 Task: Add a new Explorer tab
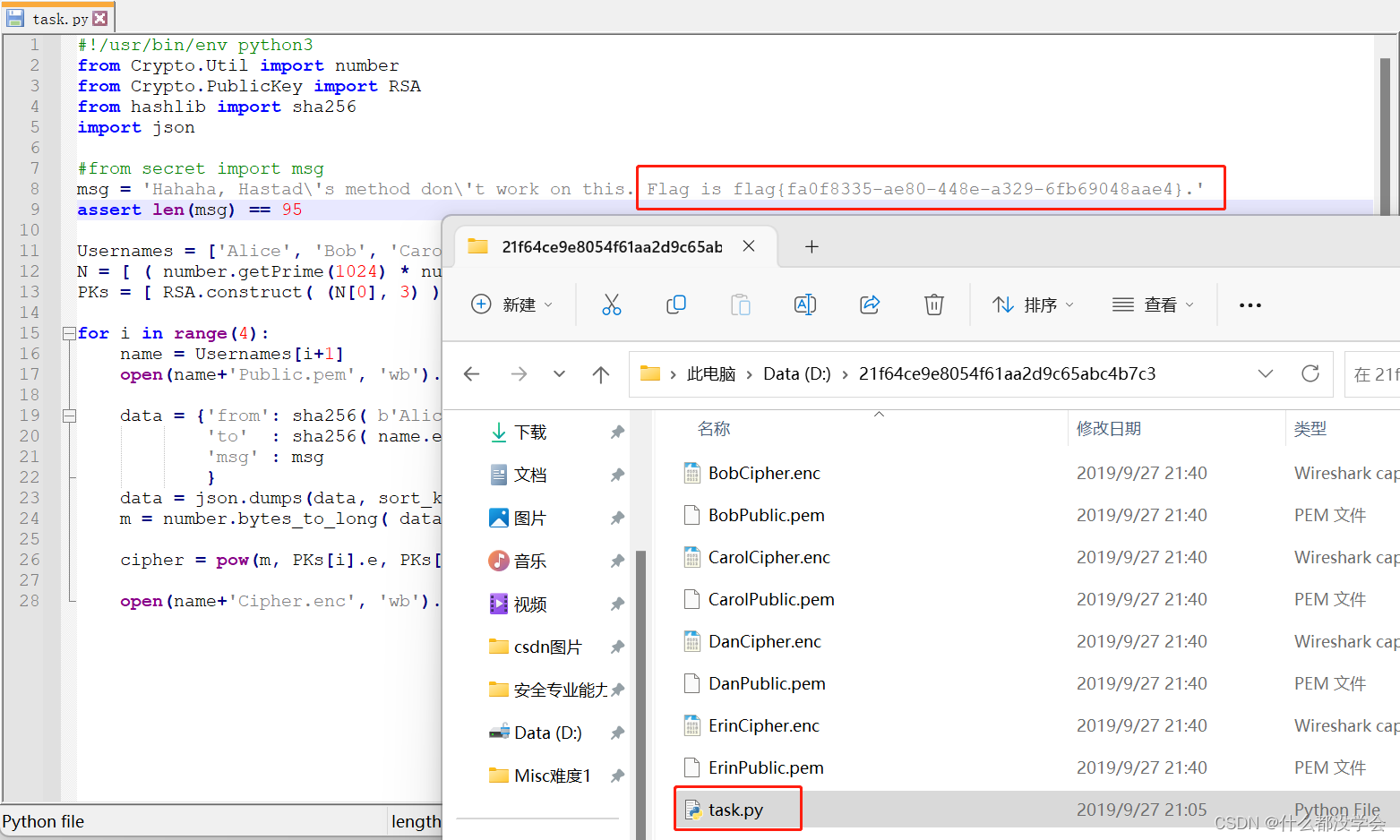812,246
